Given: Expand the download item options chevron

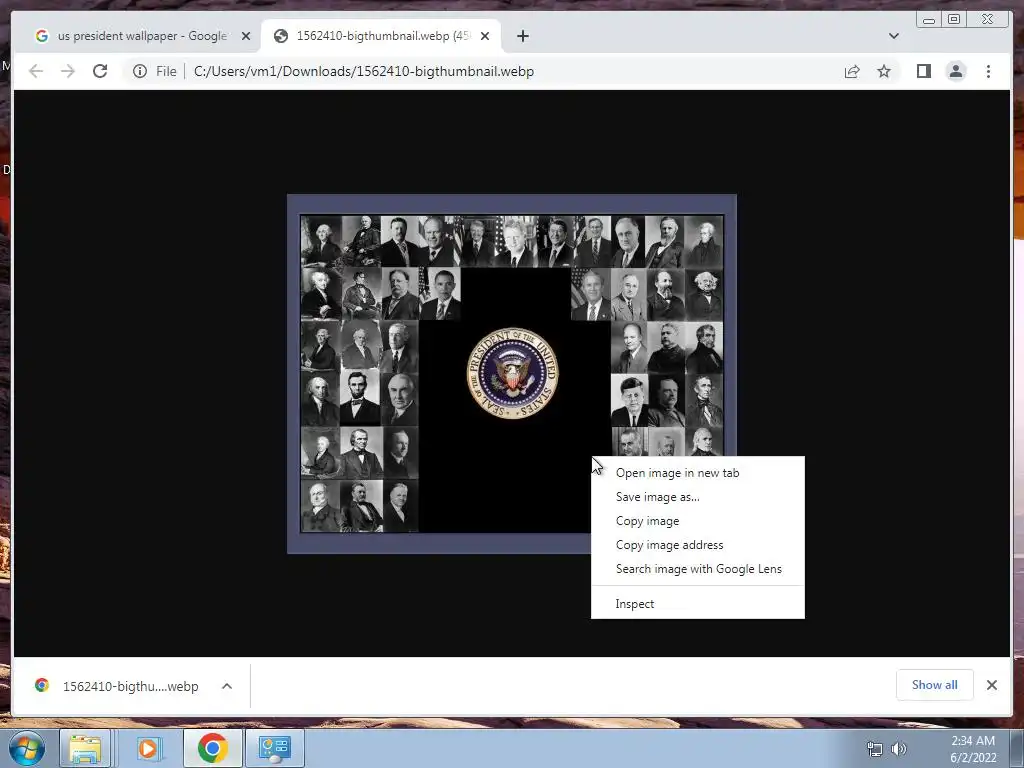Looking at the screenshot, I should tap(227, 686).
